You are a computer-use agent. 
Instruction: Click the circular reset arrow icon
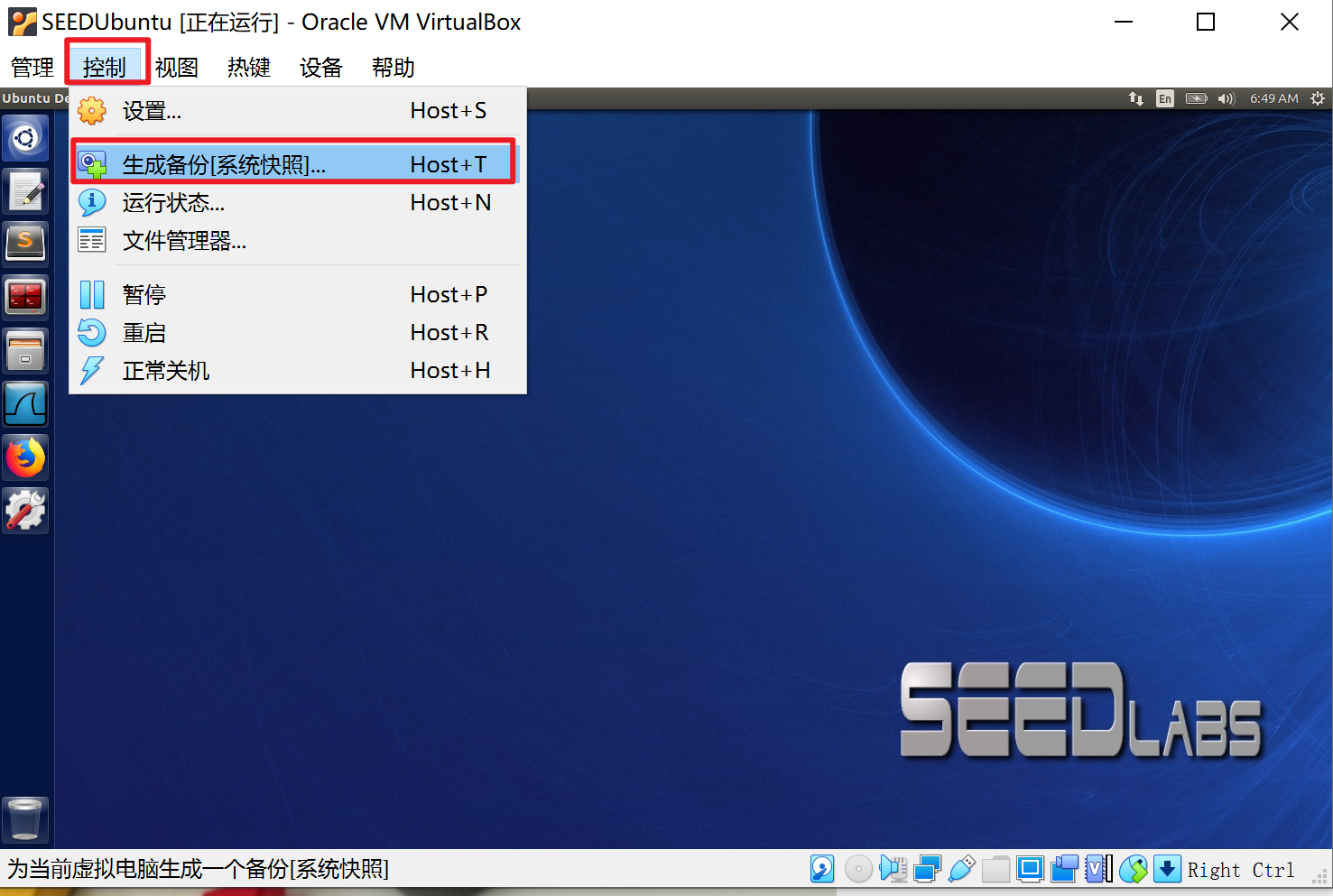[92, 333]
